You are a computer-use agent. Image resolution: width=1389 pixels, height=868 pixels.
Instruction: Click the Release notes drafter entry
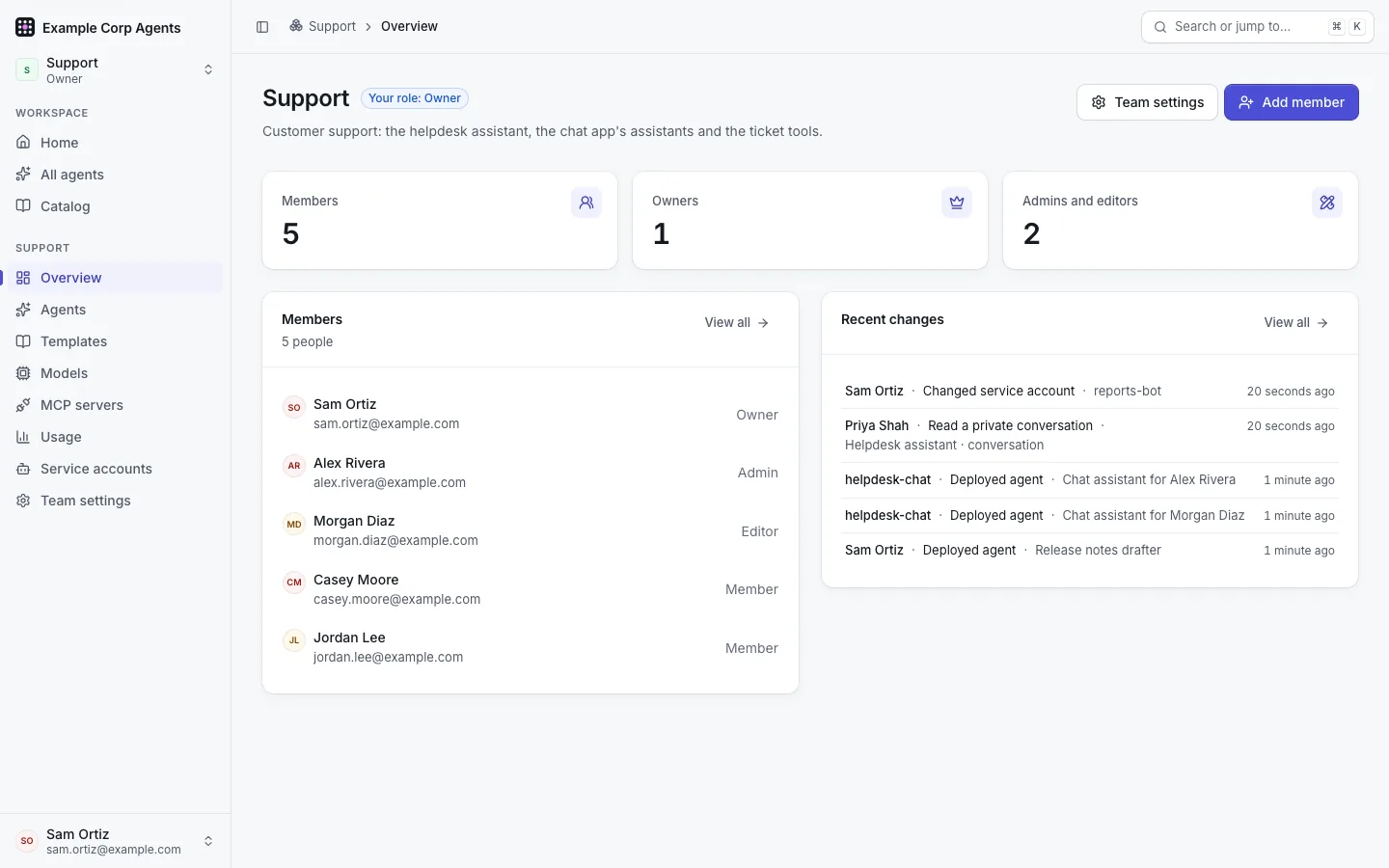(1098, 551)
